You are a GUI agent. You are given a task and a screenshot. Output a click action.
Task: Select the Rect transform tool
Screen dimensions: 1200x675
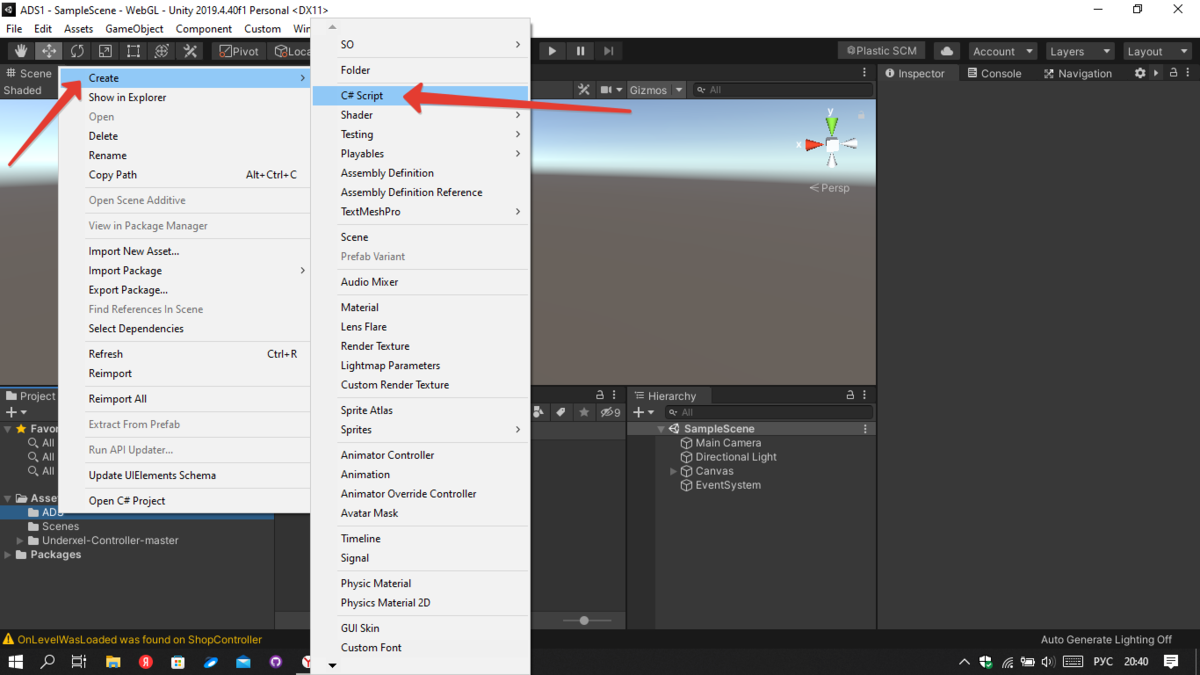click(x=133, y=51)
